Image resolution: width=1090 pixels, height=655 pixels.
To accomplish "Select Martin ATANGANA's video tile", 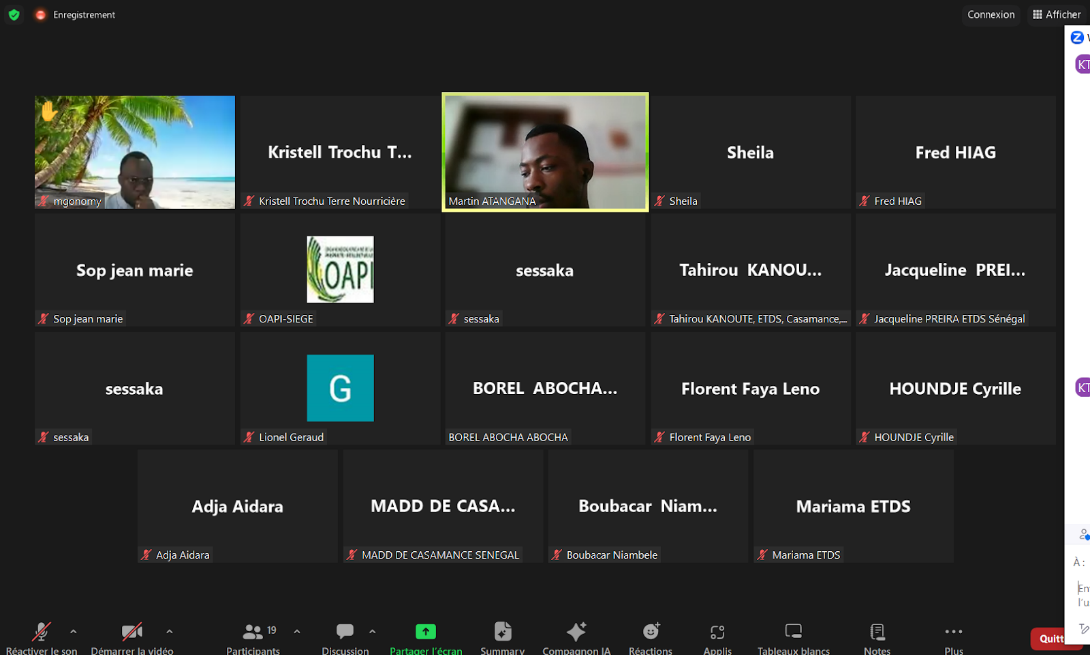I will tap(544, 152).
